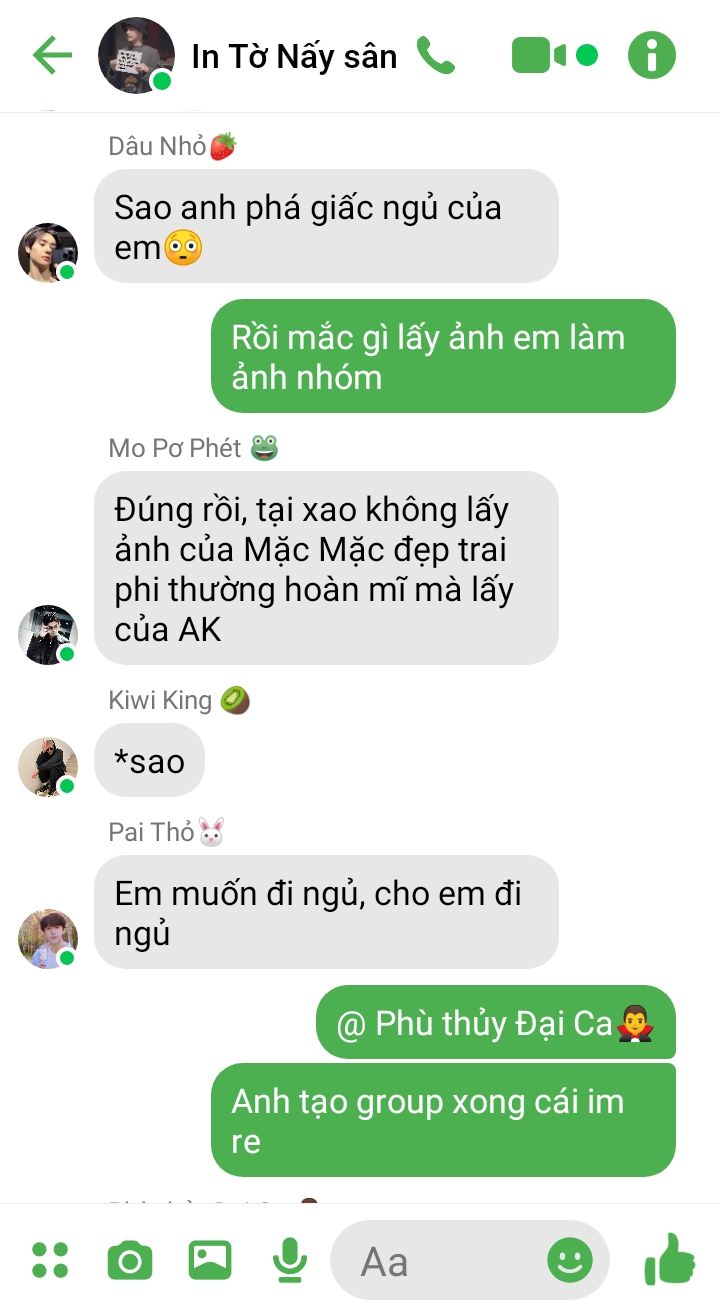Send a thumbs-up like

tap(669, 1259)
